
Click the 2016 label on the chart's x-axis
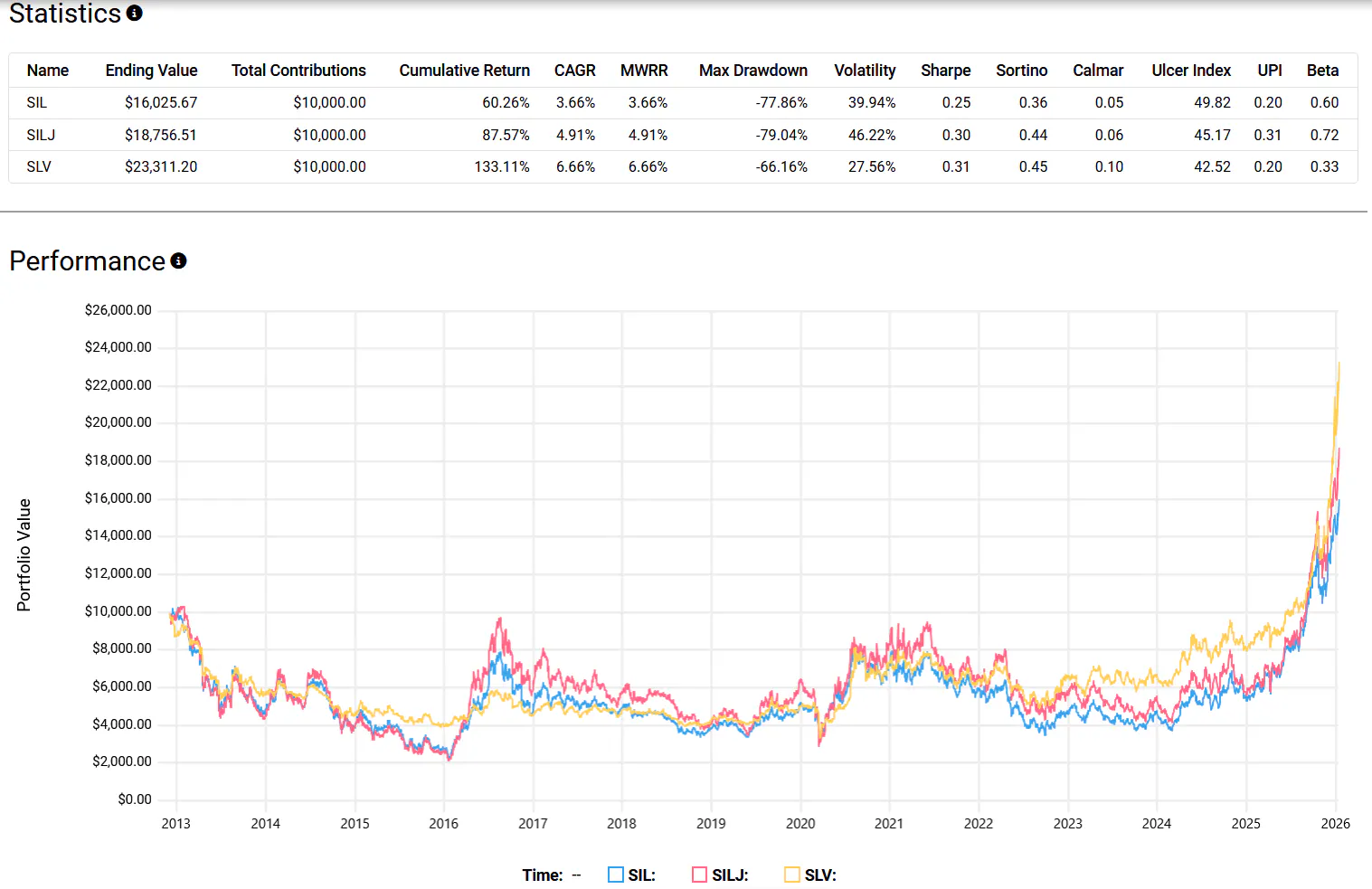pos(444,824)
